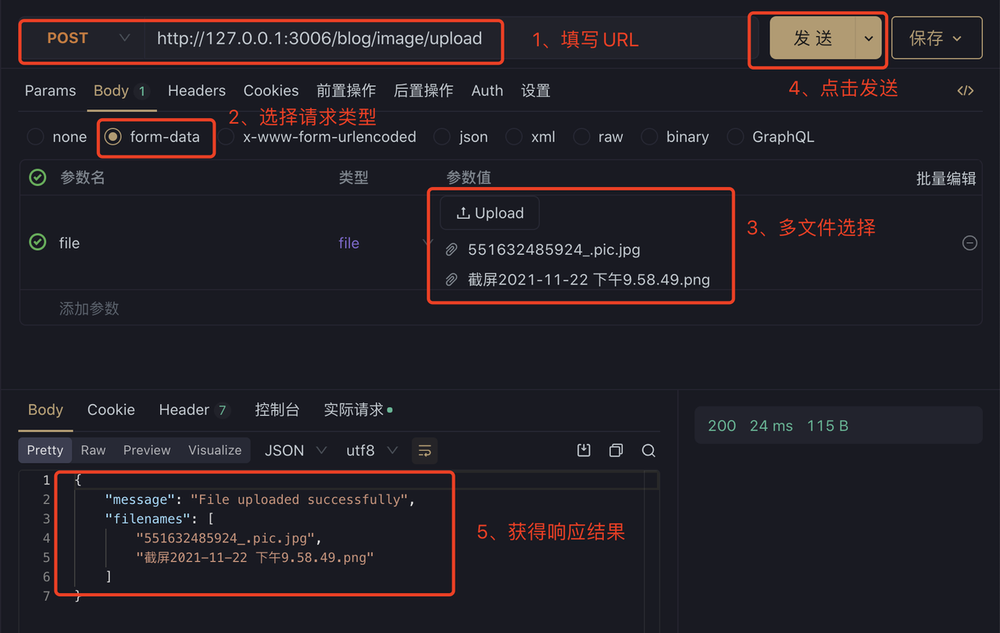Switch to the Headers tab
Viewport: 1000px width, 633px height.
pyautogui.click(x=196, y=90)
